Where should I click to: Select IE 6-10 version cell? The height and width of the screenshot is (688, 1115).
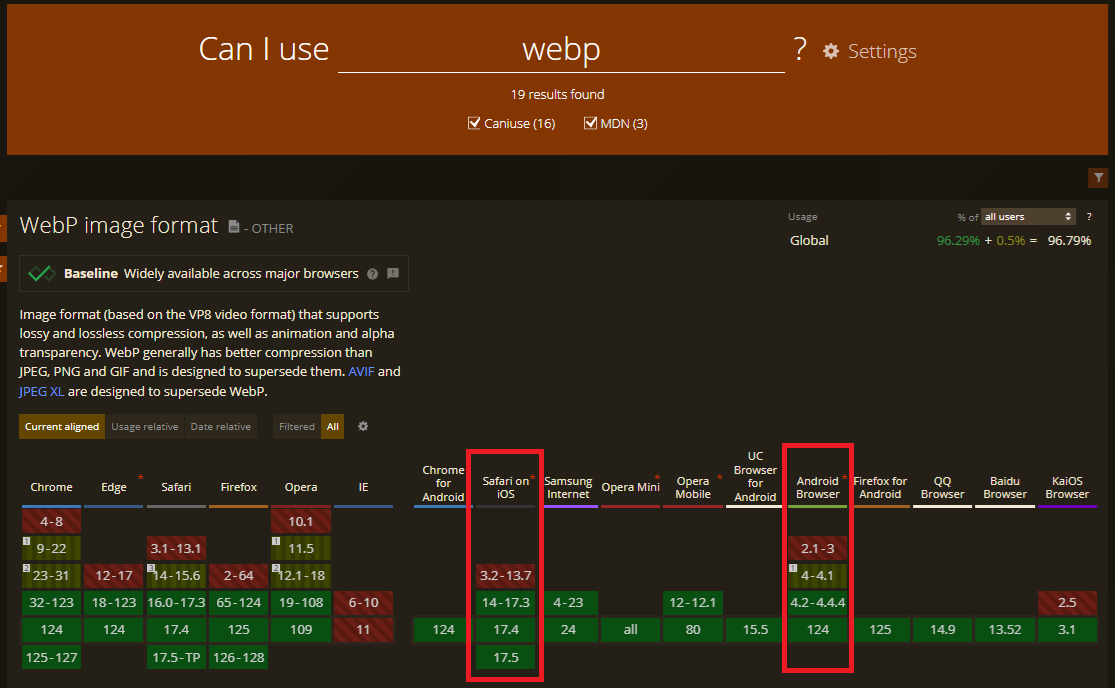coord(363,603)
